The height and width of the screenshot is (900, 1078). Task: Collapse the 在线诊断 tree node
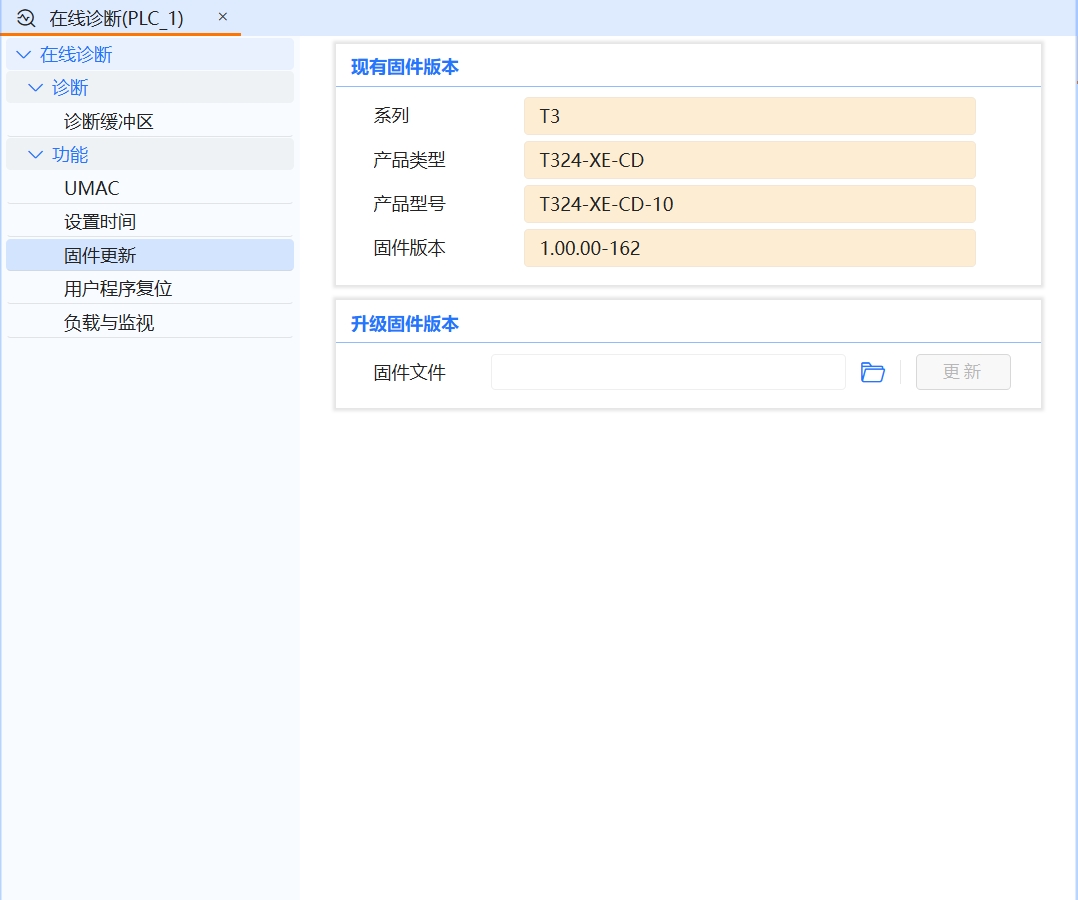tap(24, 54)
